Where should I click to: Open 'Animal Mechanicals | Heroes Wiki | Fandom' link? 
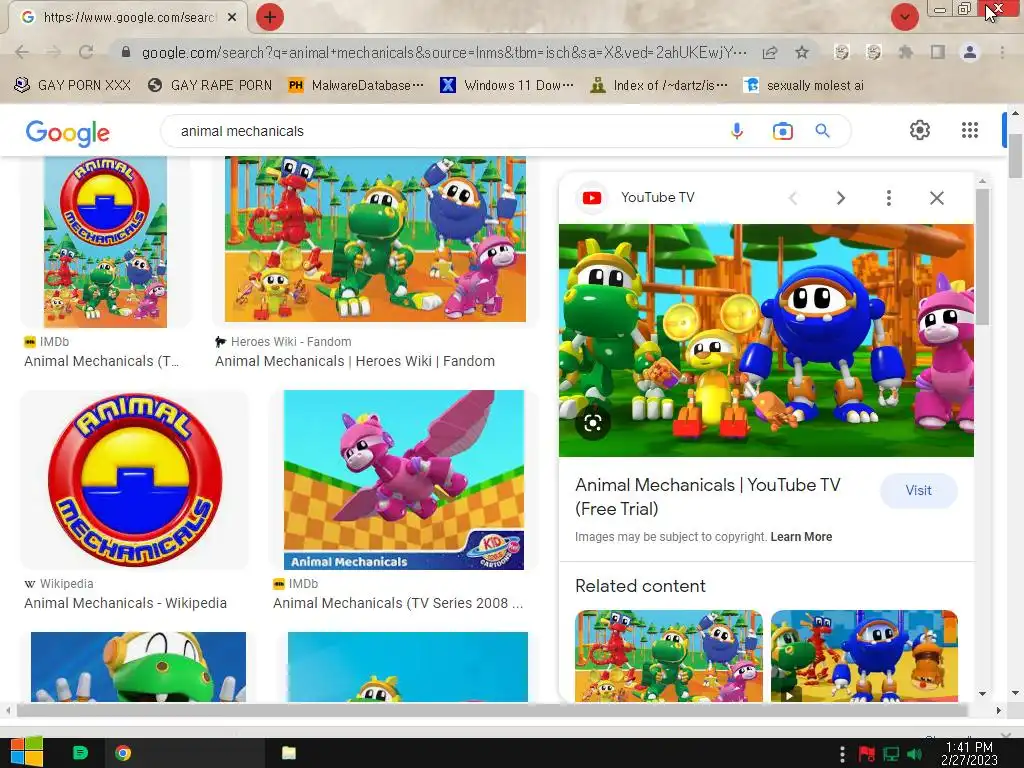355,361
